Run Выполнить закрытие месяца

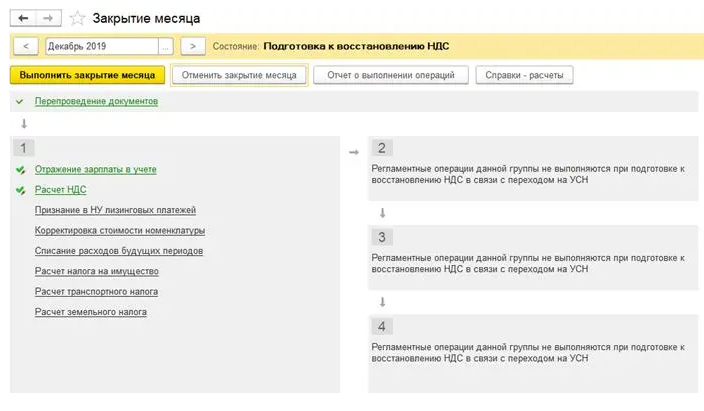(87, 75)
